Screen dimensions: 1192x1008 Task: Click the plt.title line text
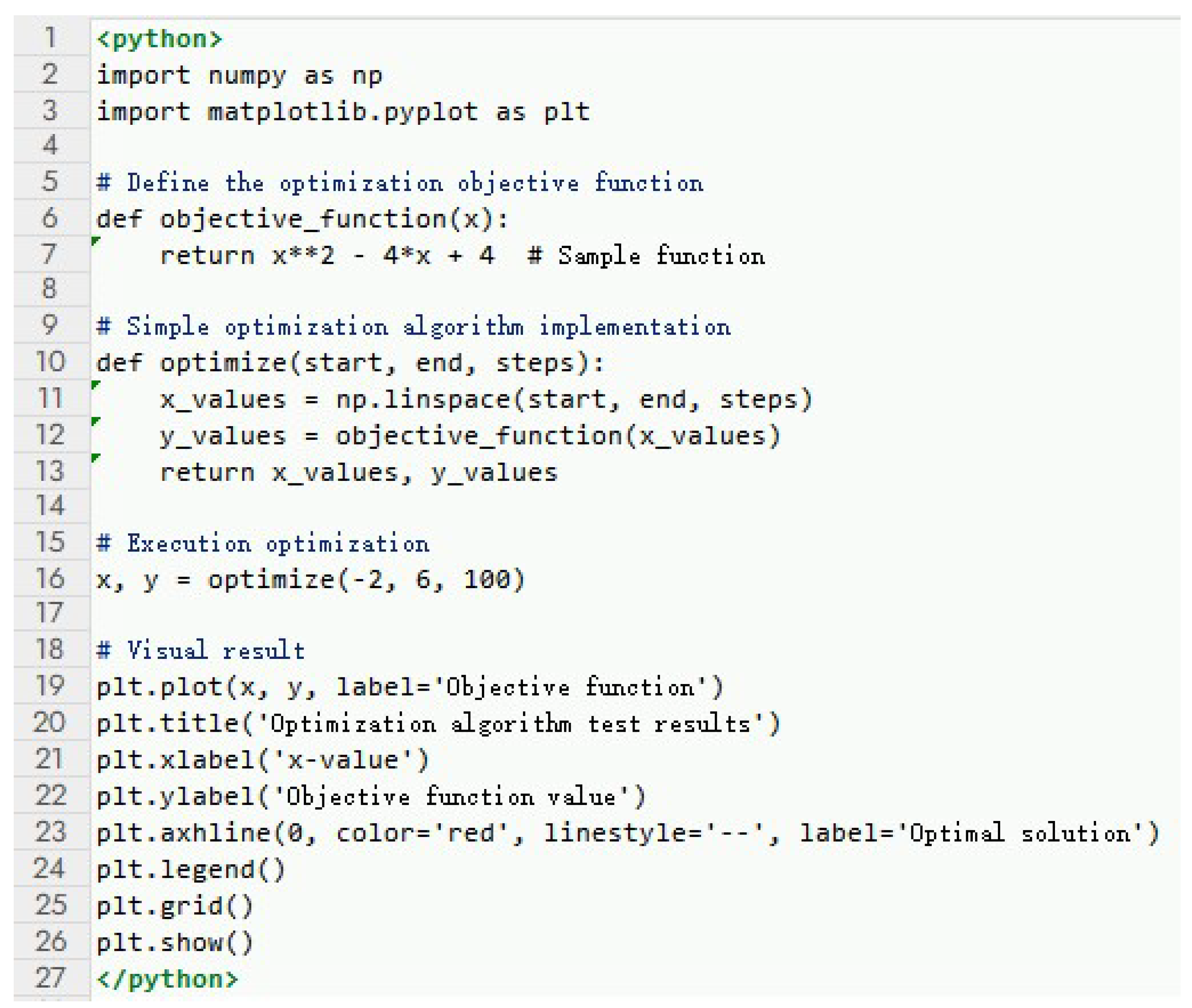click(437, 724)
